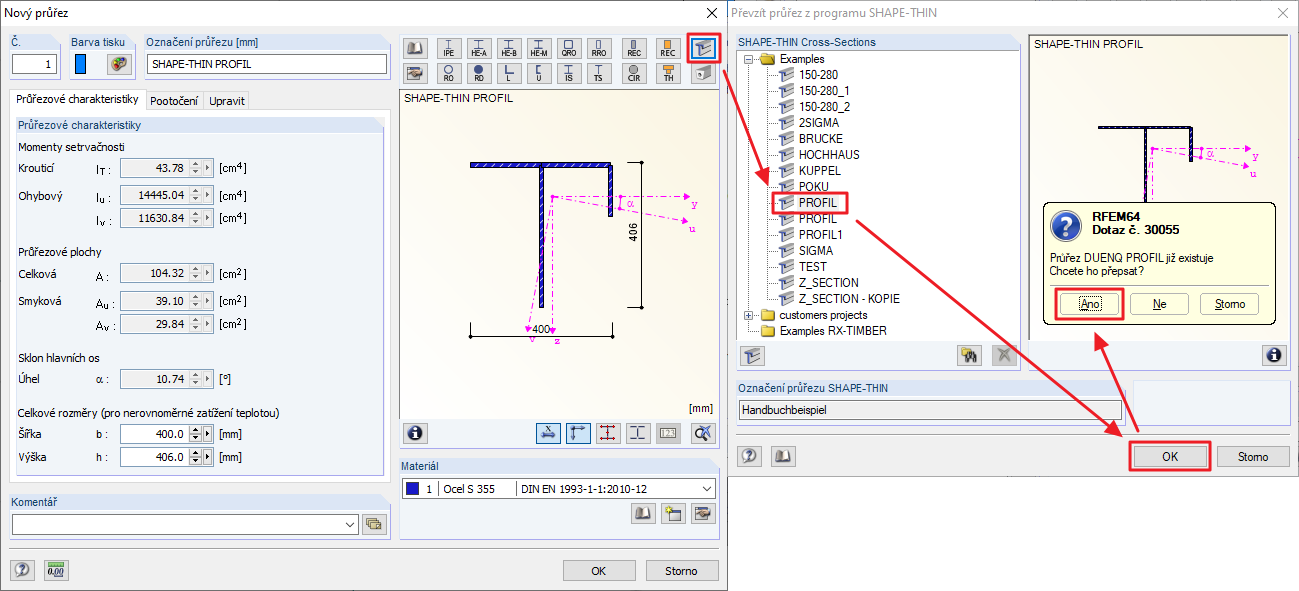Open units and decimals icon at bottom left
This screenshot has width=1299, height=591.
[55, 571]
